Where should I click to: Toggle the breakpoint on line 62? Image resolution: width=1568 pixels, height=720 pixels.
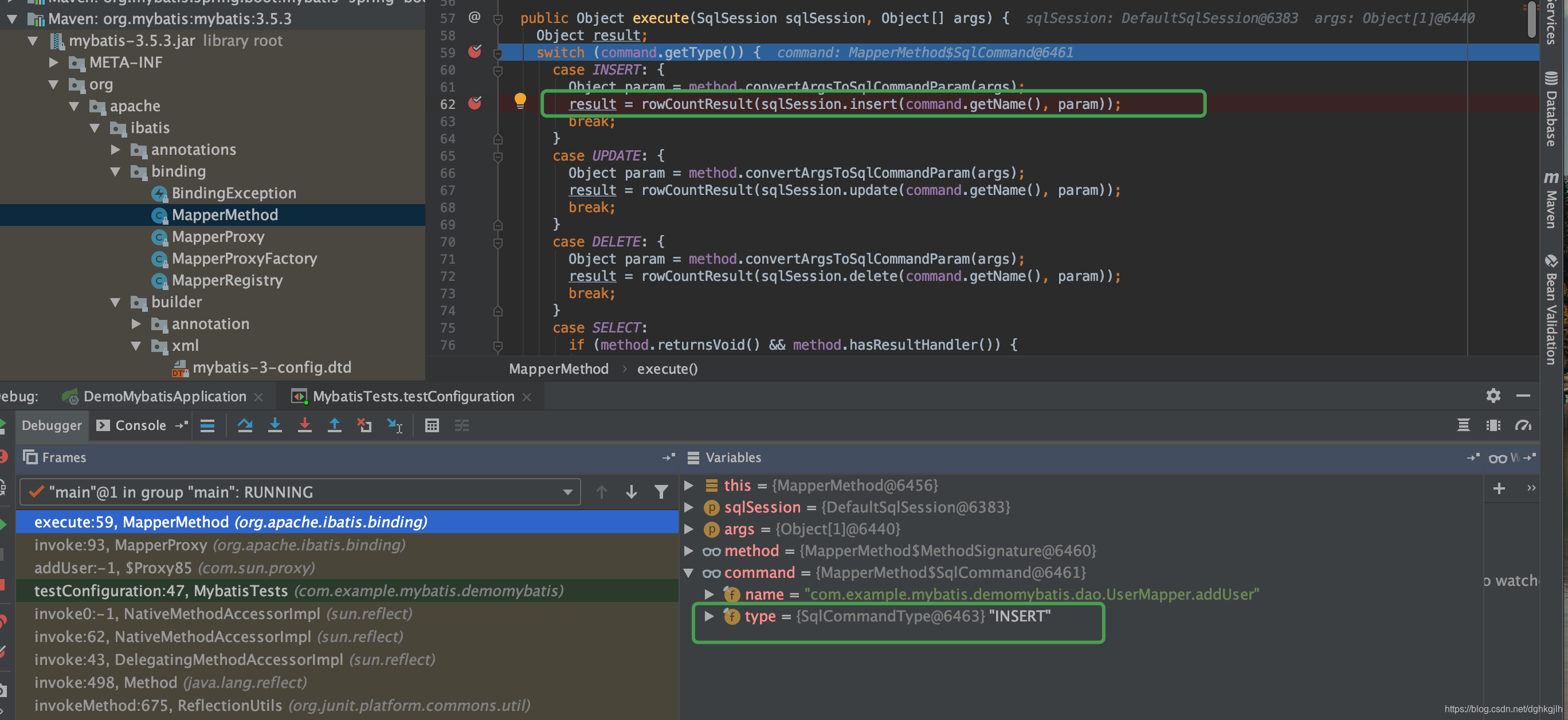(x=475, y=103)
